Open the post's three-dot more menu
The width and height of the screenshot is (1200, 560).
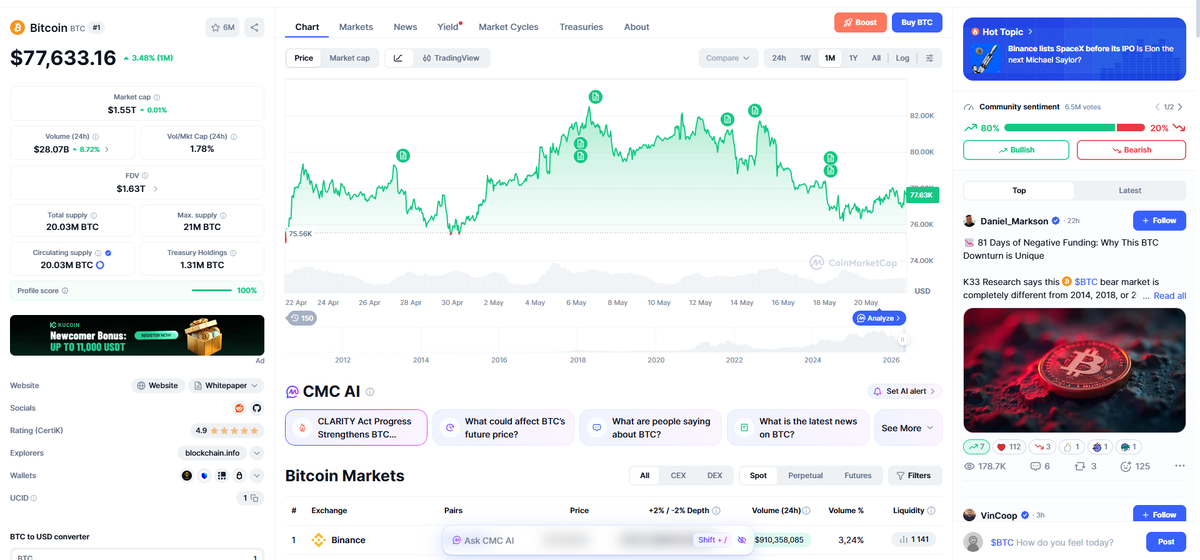pos(1178,466)
